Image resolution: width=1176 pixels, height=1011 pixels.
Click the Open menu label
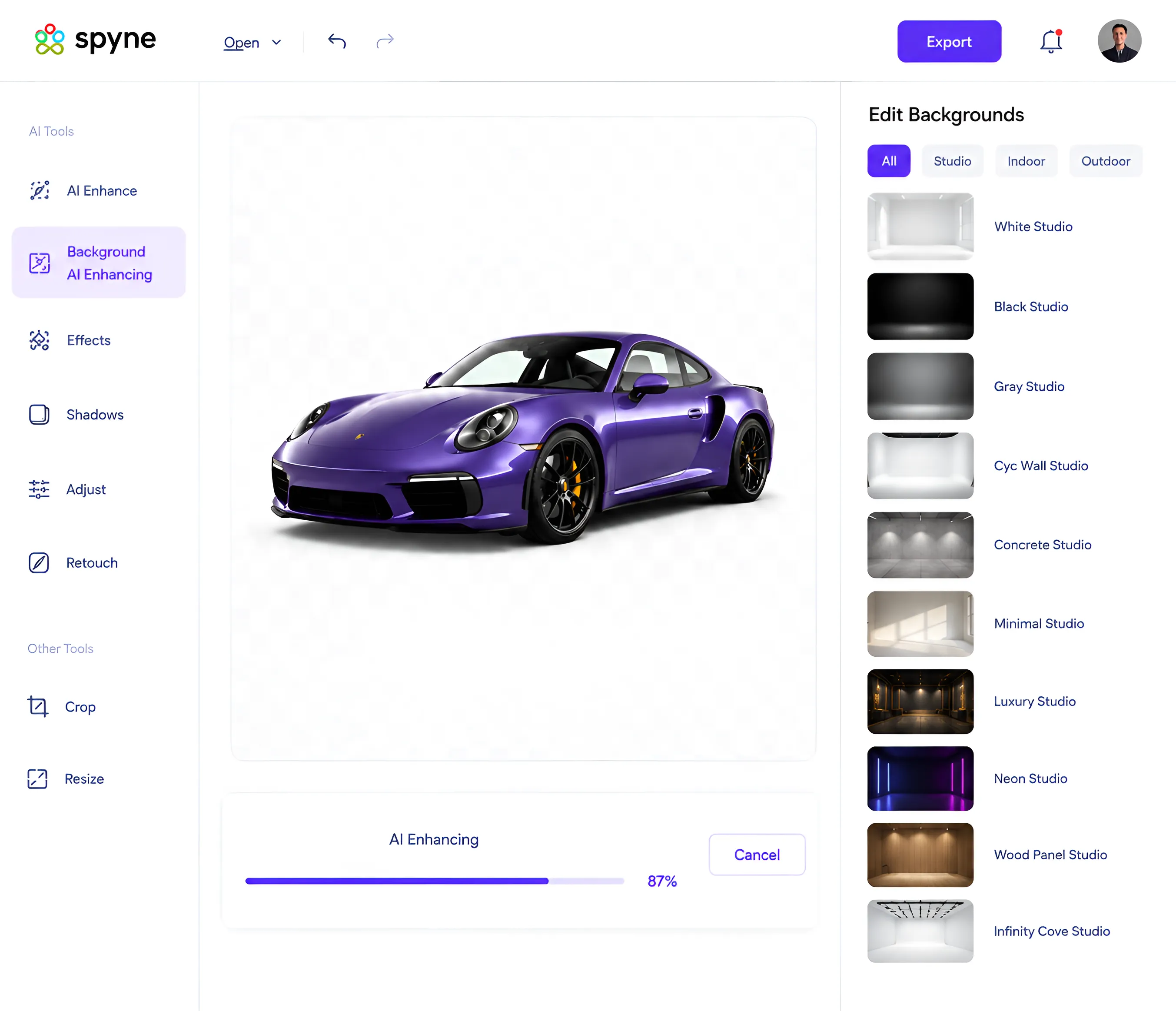[241, 43]
